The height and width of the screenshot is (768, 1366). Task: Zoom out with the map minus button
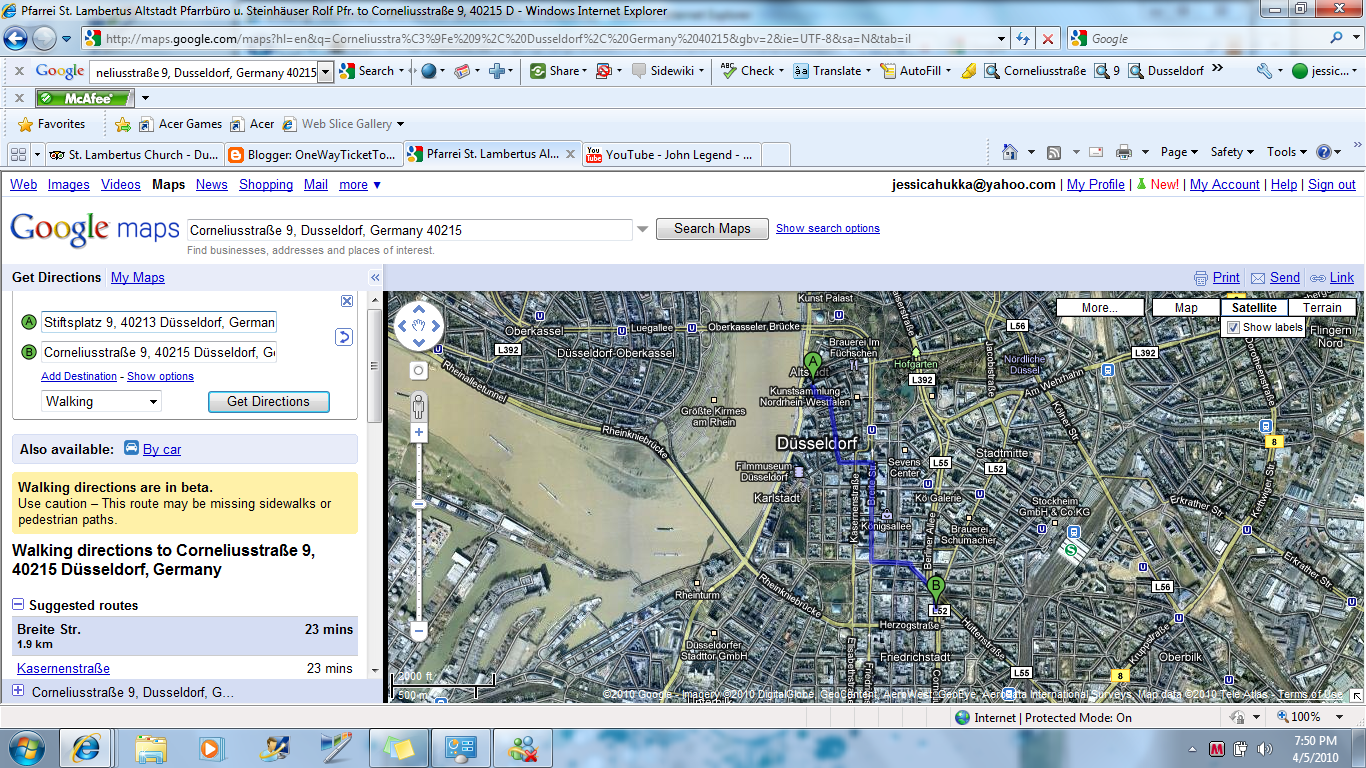tap(418, 631)
